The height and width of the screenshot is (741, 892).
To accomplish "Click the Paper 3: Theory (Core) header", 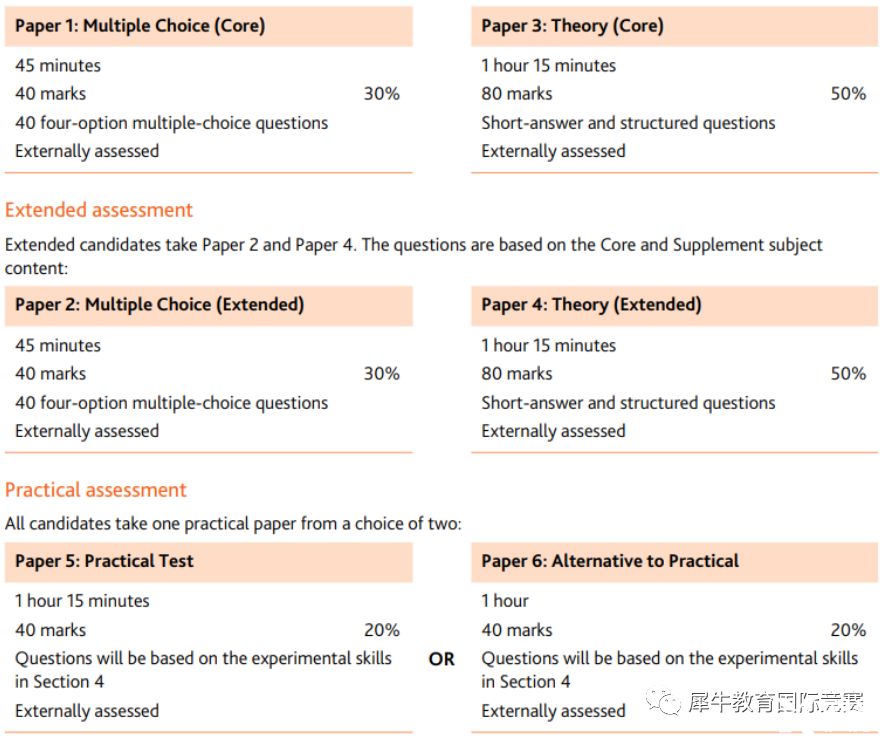I will click(675, 26).
